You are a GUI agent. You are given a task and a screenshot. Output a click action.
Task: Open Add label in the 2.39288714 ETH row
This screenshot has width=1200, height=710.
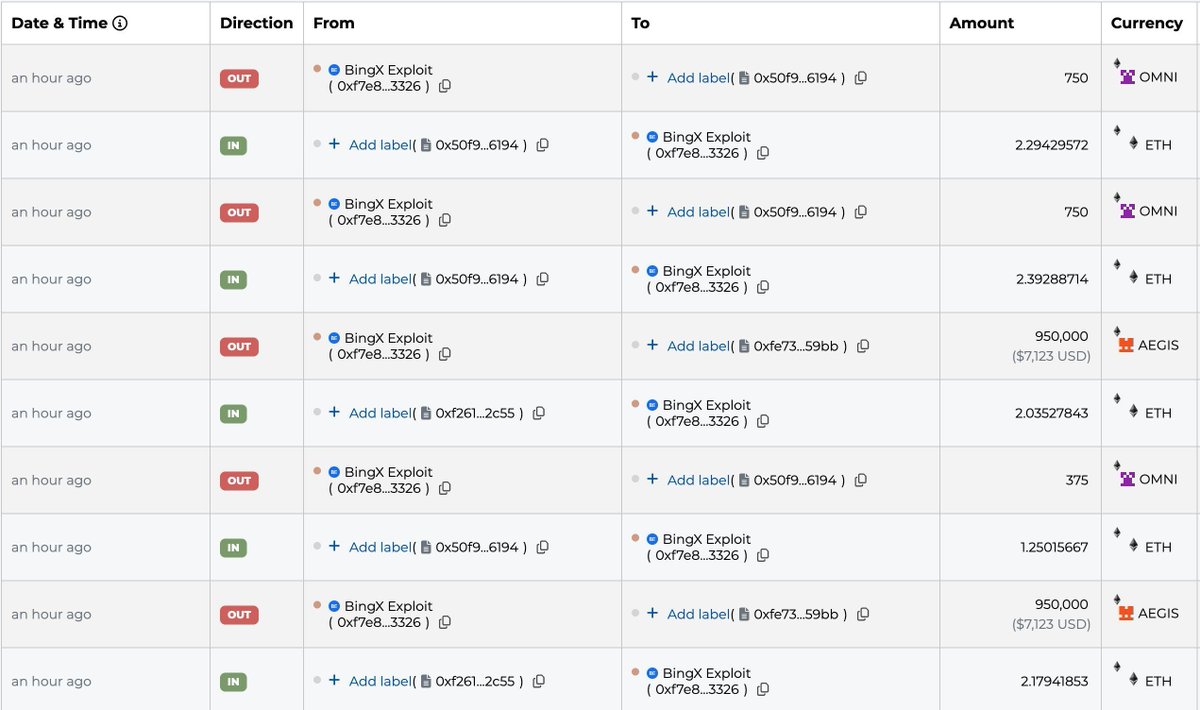[x=380, y=279]
